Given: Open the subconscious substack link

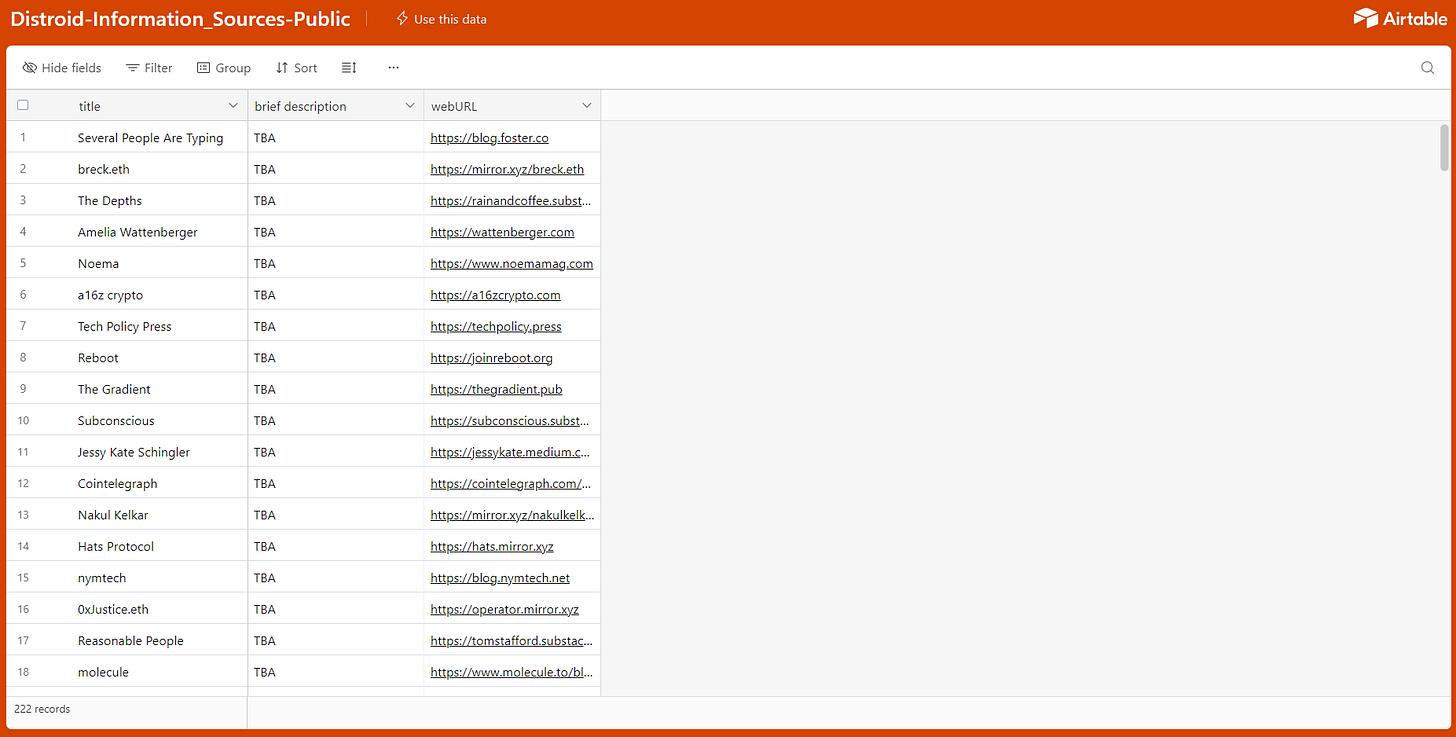Looking at the screenshot, I should [512, 421].
